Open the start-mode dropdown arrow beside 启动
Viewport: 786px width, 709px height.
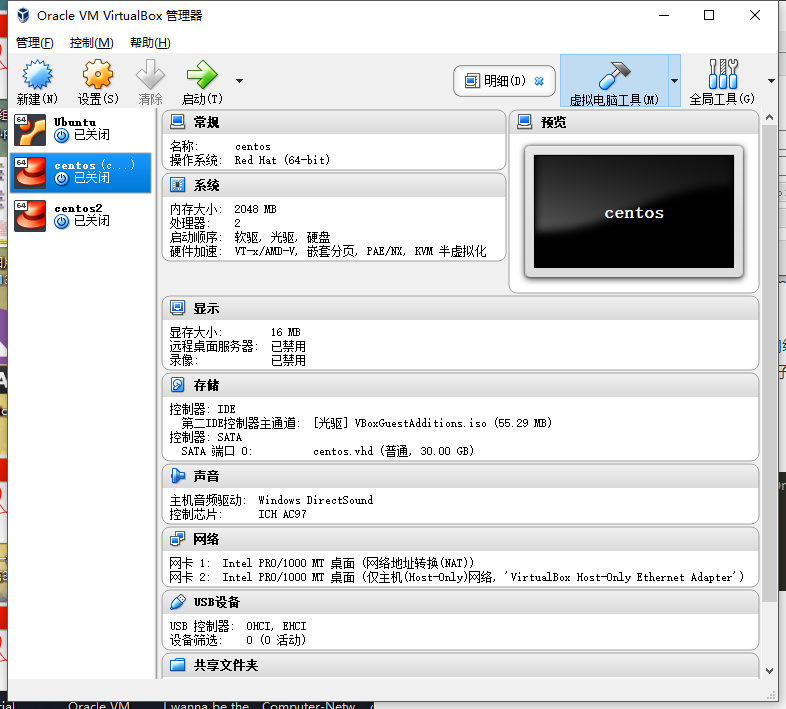(x=240, y=81)
